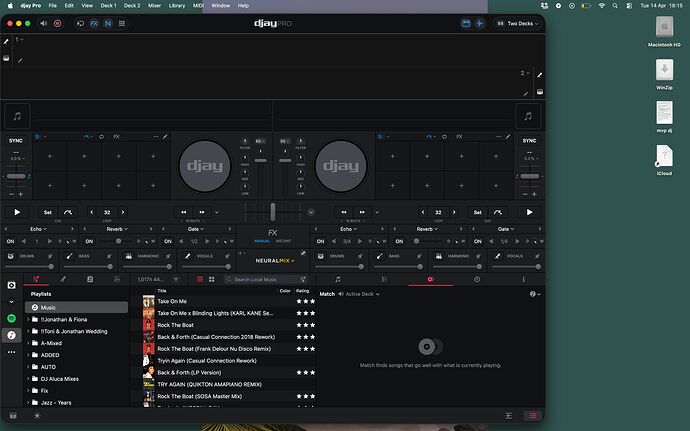Click the deck 1 Drums stem icon
Screen dimensions: 690x431
click(11, 256)
